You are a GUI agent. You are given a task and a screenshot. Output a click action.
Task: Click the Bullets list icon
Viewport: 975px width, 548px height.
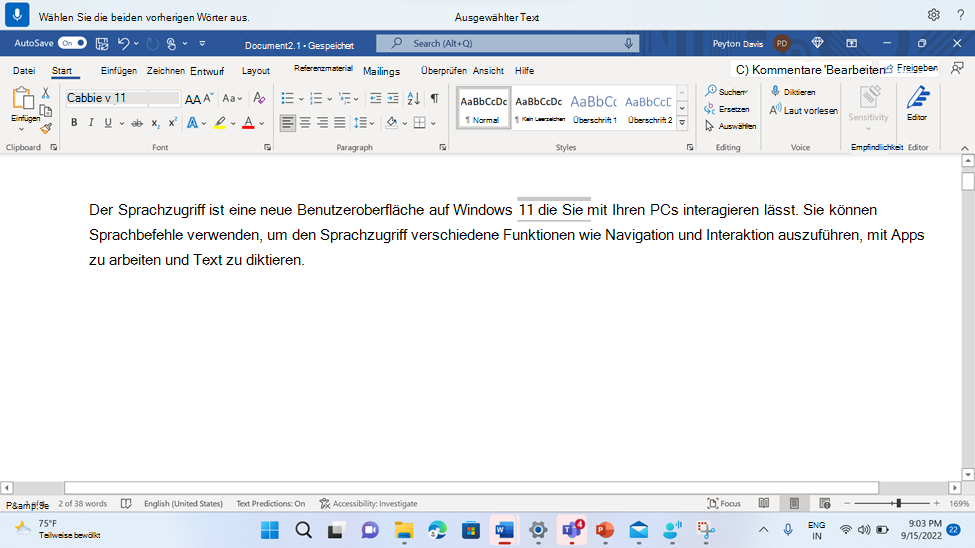287,98
